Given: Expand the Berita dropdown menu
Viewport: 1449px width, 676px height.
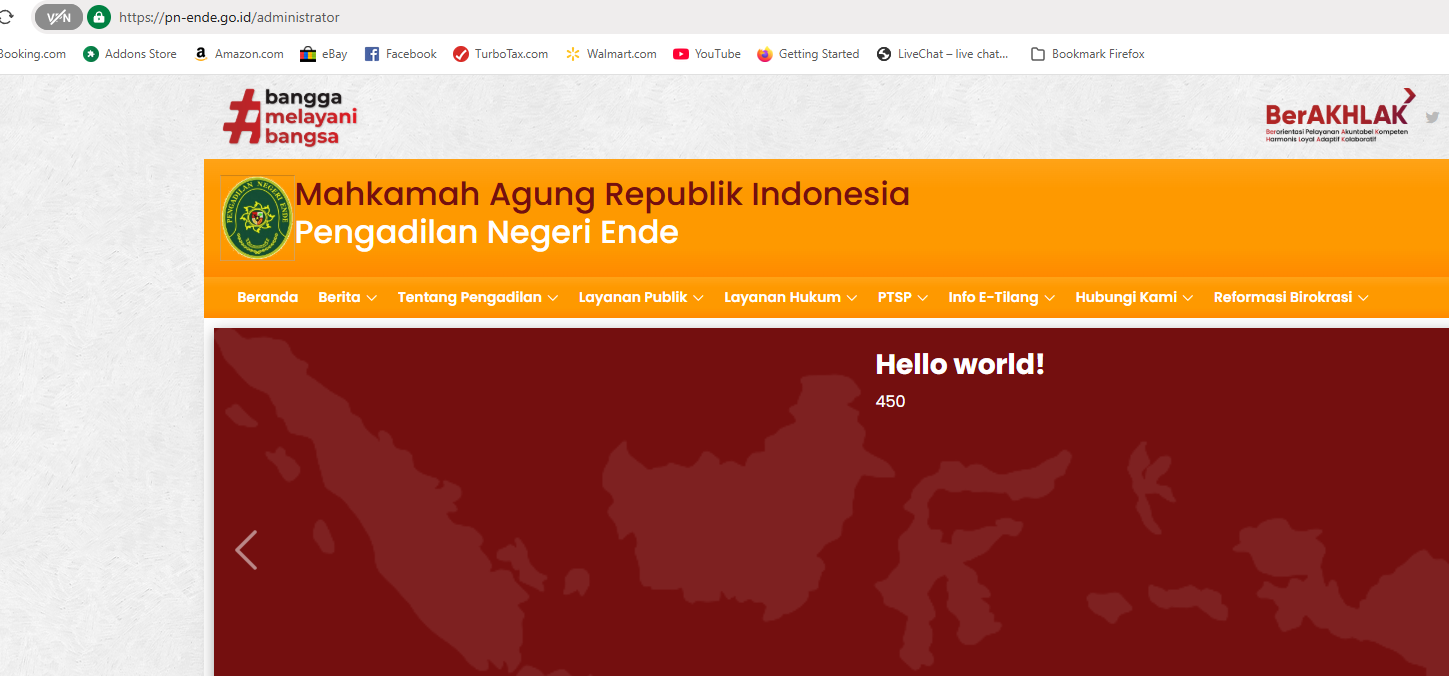Looking at the screenshot, I should 347,297.
